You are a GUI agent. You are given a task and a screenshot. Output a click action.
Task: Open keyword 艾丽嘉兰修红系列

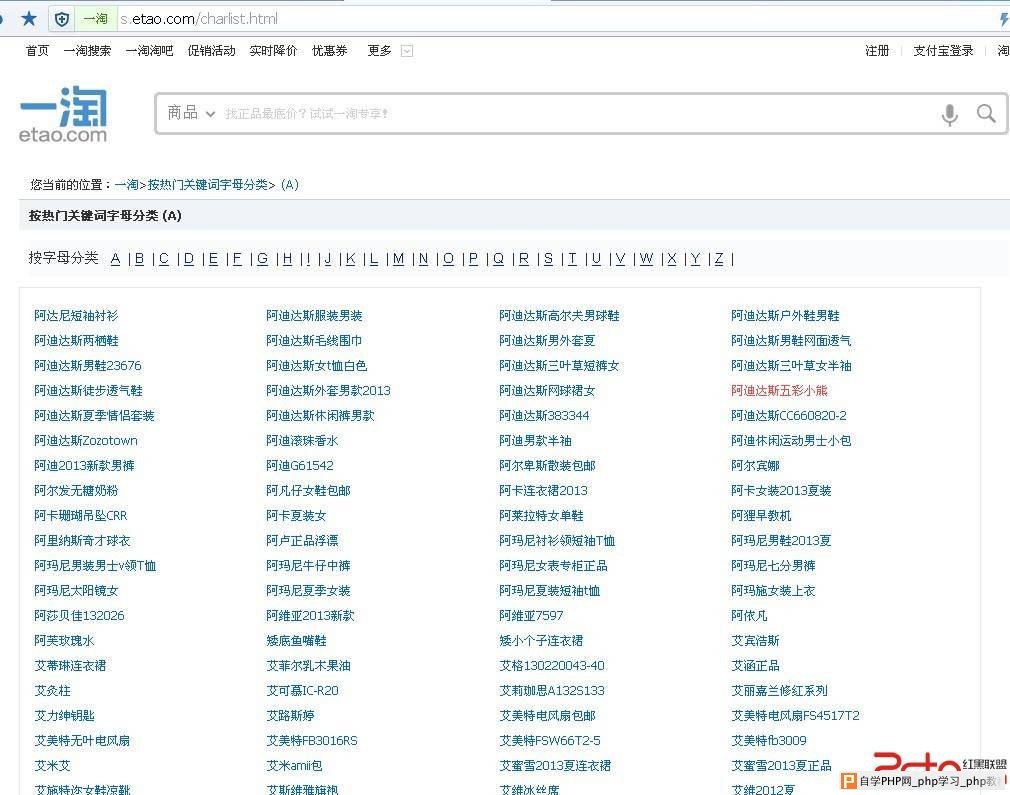(x=779, y=691)
